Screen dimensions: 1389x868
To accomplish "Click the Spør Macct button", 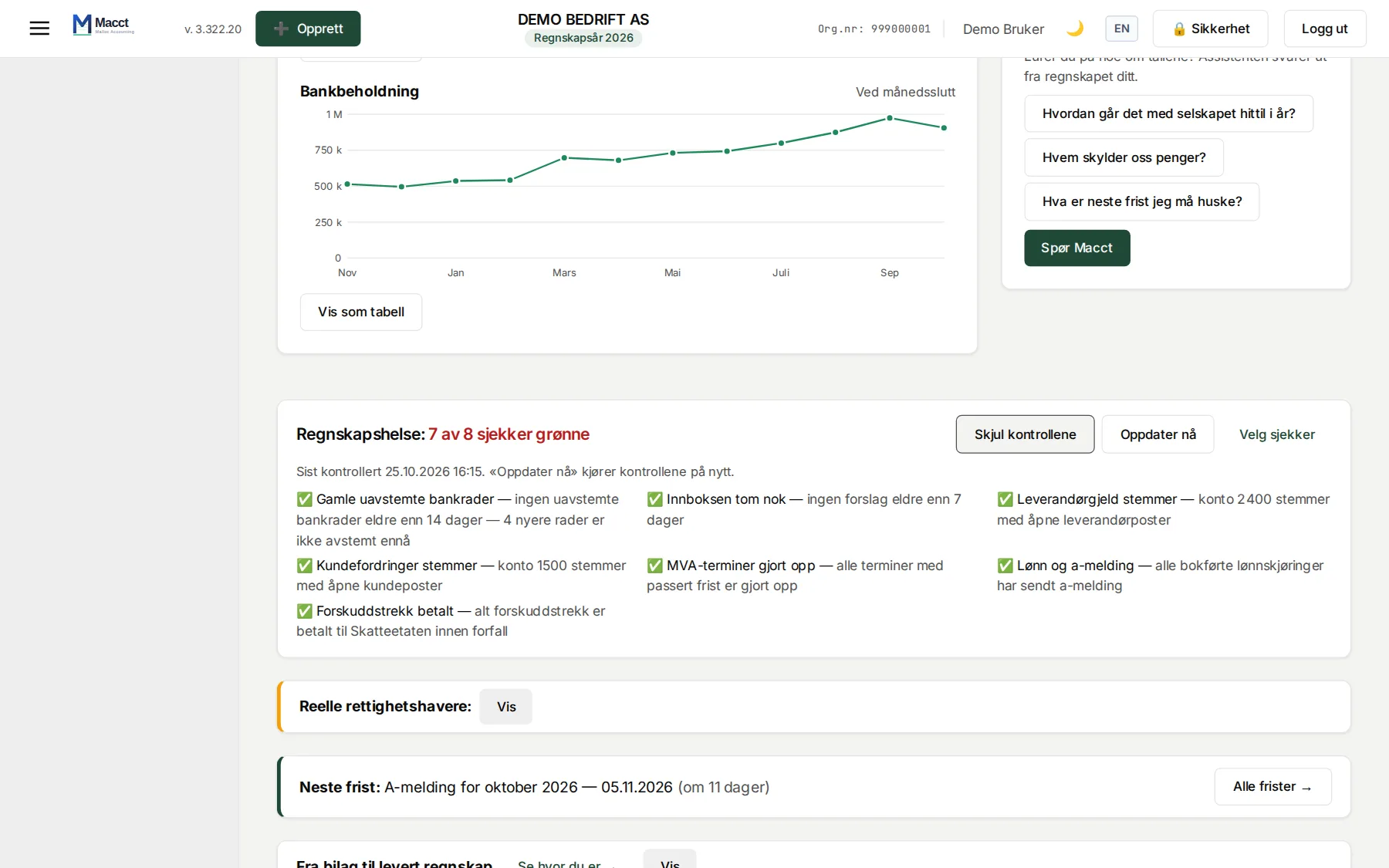I will coord(1076,248).
